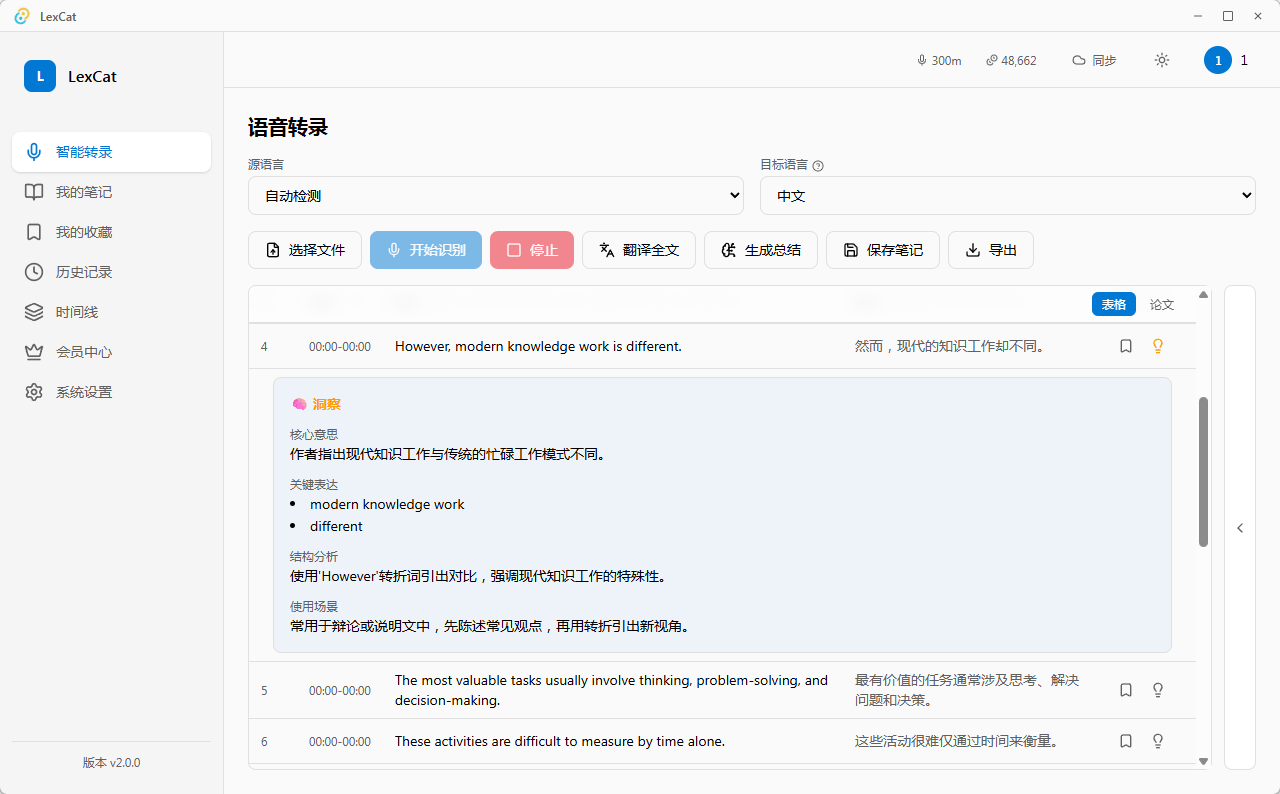Image resolution: width=1280 pixels, height=794 pixels.
Task: Bookmark row 4 transcription sentence
Action: tap(1126, 346)
